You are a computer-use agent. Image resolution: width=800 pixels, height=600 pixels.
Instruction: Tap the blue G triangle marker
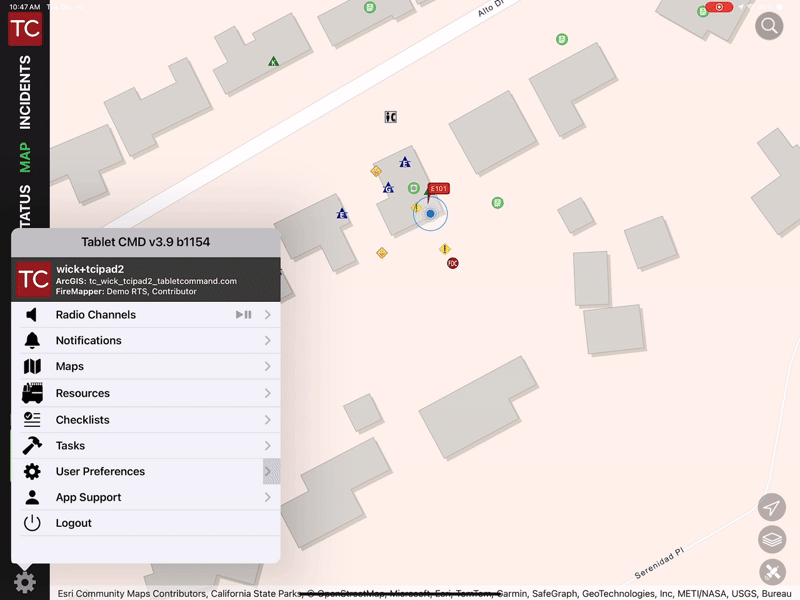click(388, 188)
